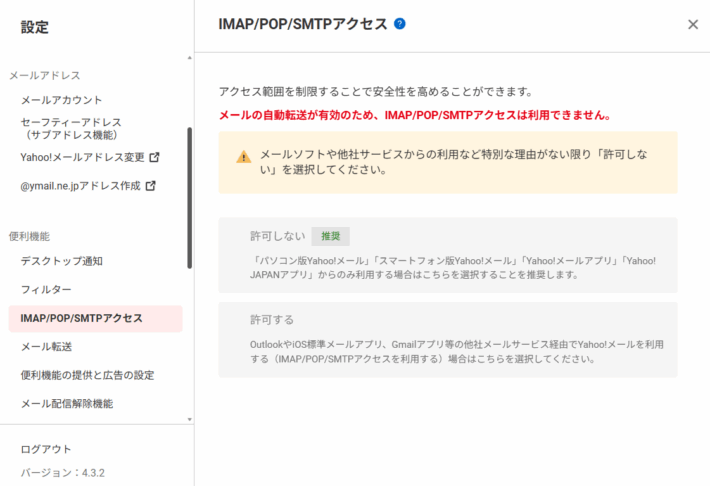The width and height of the screenshot is (710, 486).
Task: Close the settings dialog with X
Action: pos(693,24)
